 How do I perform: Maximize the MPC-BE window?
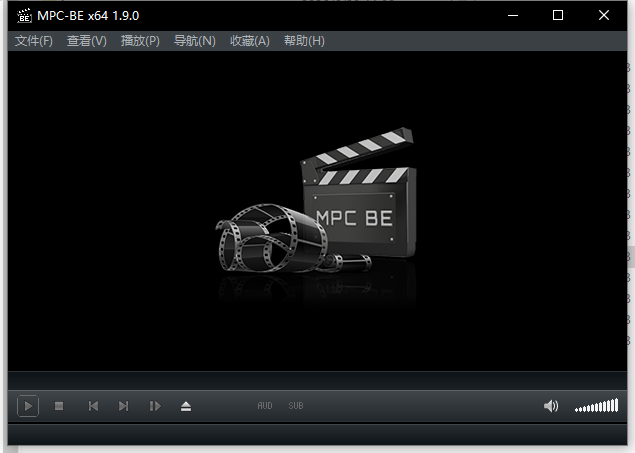click(558, 15)
